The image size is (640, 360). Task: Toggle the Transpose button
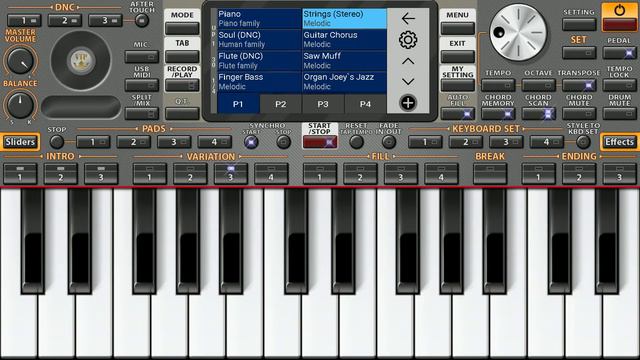pos(579,85)
